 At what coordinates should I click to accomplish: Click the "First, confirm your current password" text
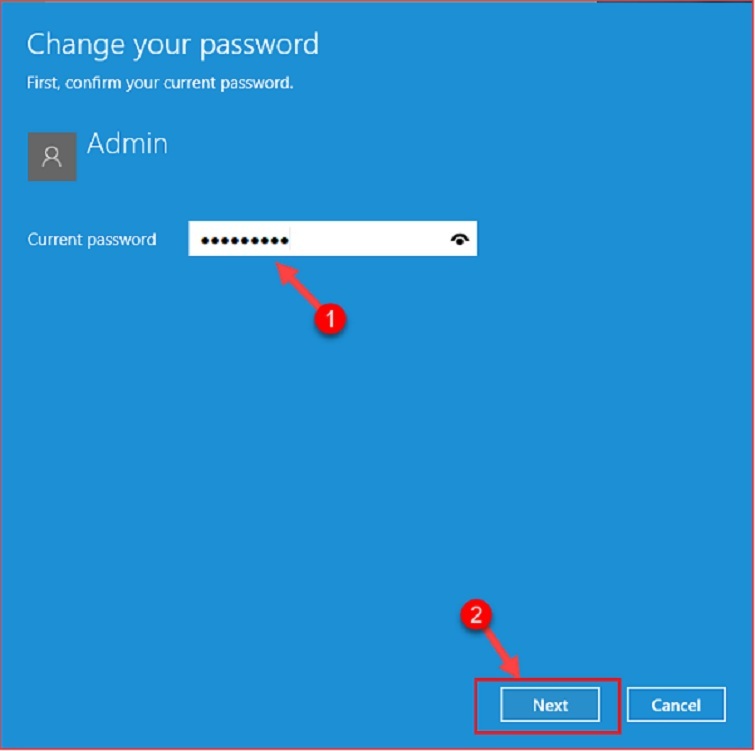click(x=160, y=83)
